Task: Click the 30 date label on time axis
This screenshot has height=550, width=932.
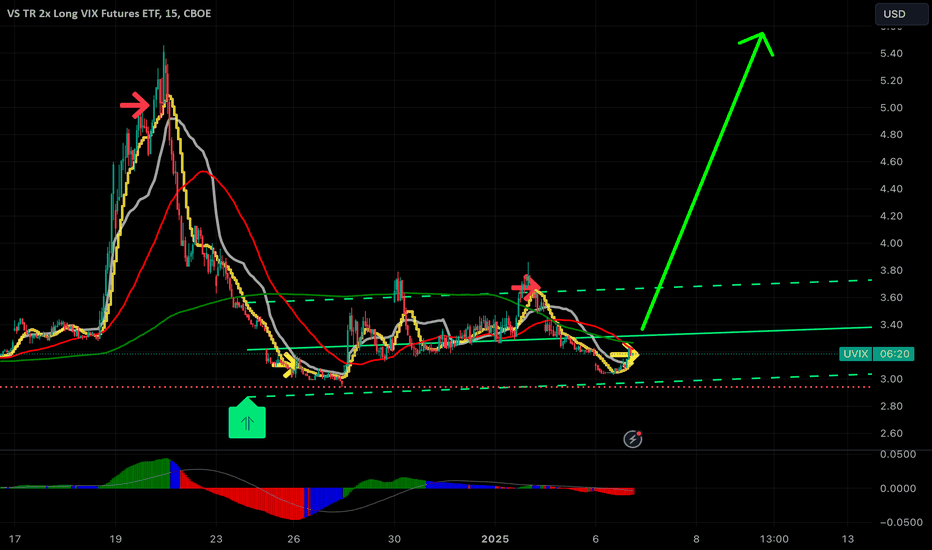Action: [x=394, y=539]
